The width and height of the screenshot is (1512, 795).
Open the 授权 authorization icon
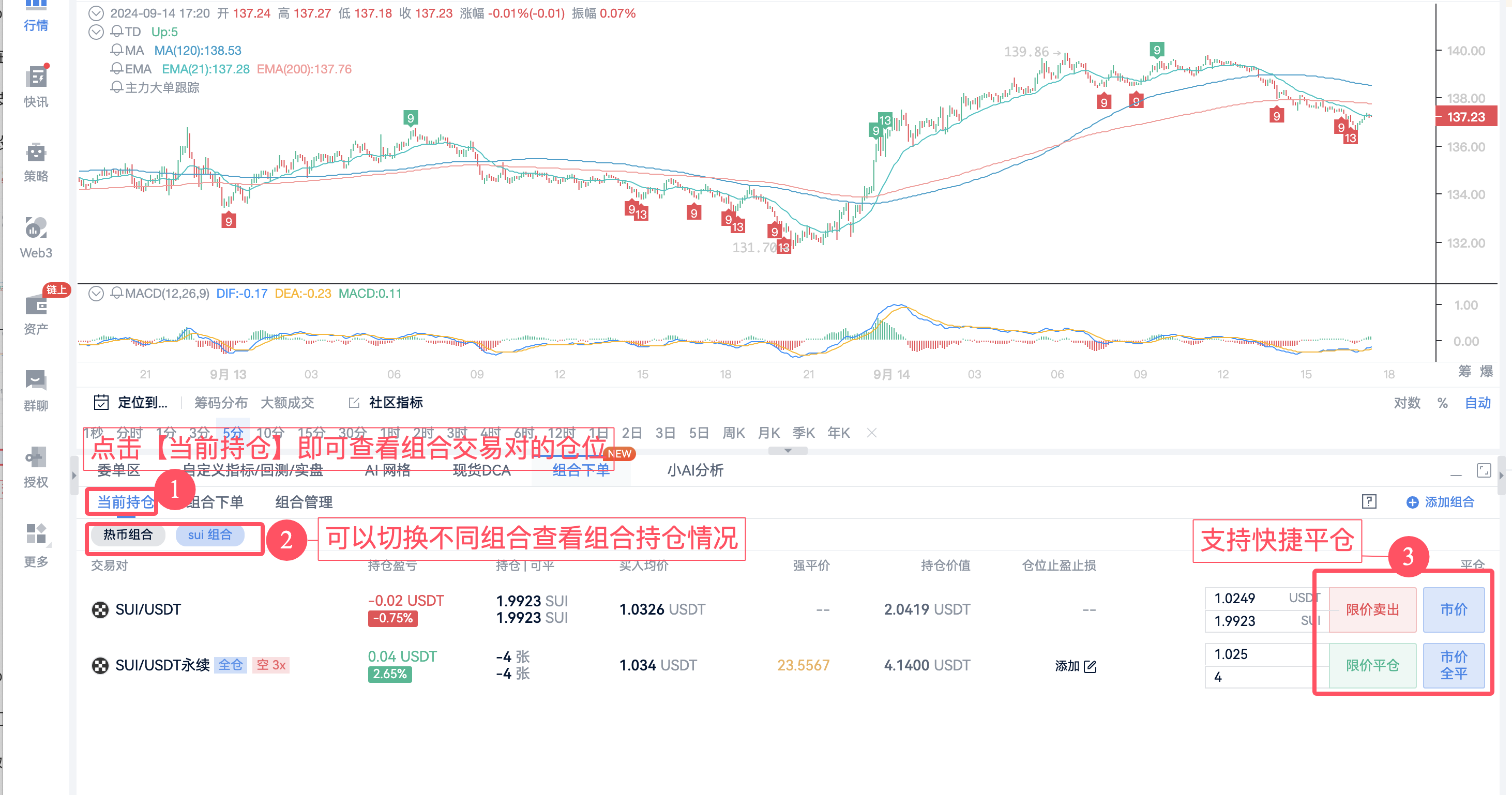36,457
